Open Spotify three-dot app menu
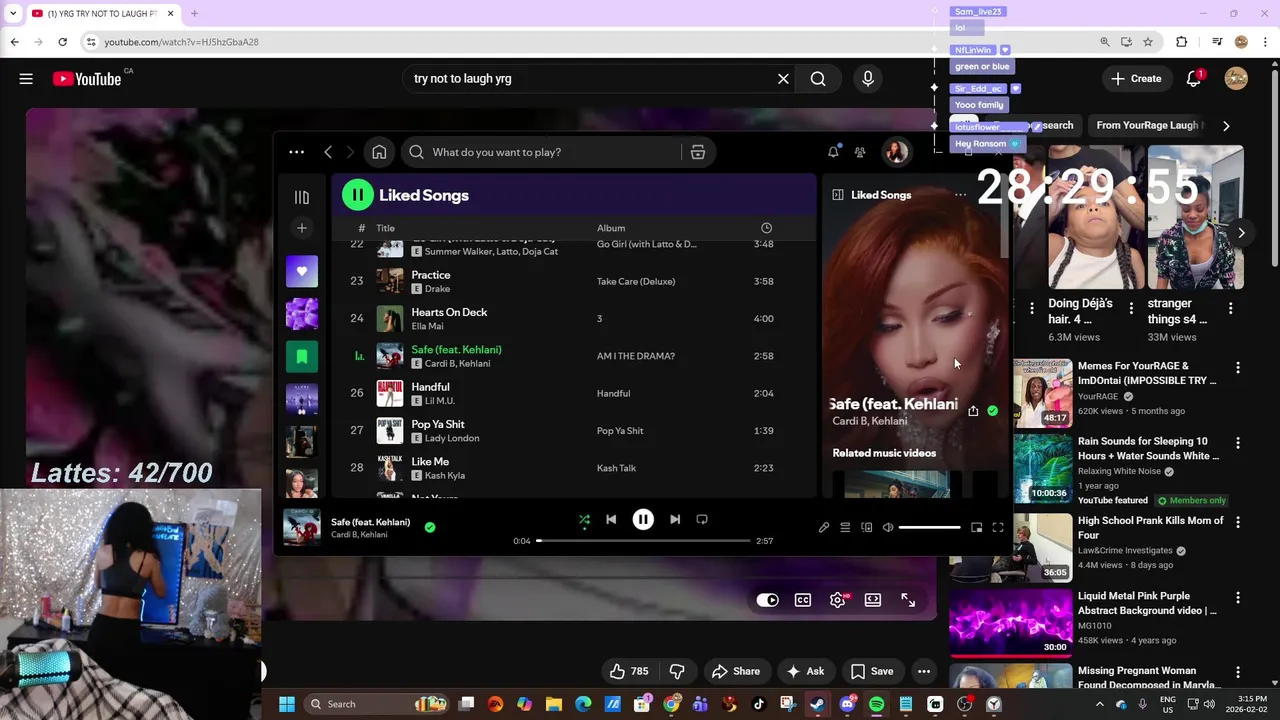This screenshot has height=720, width=1280. [296, 152]
